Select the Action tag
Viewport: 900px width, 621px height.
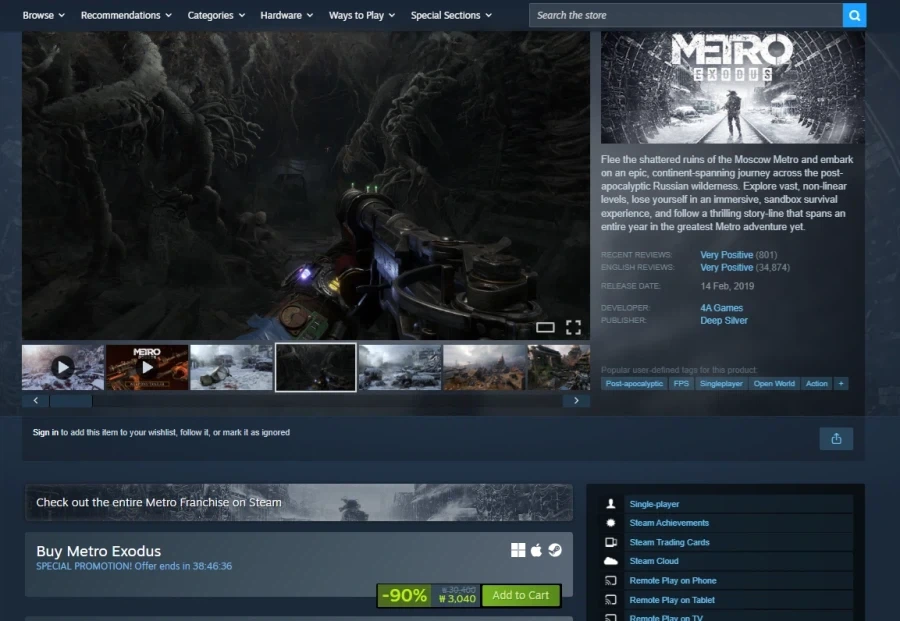816,383
